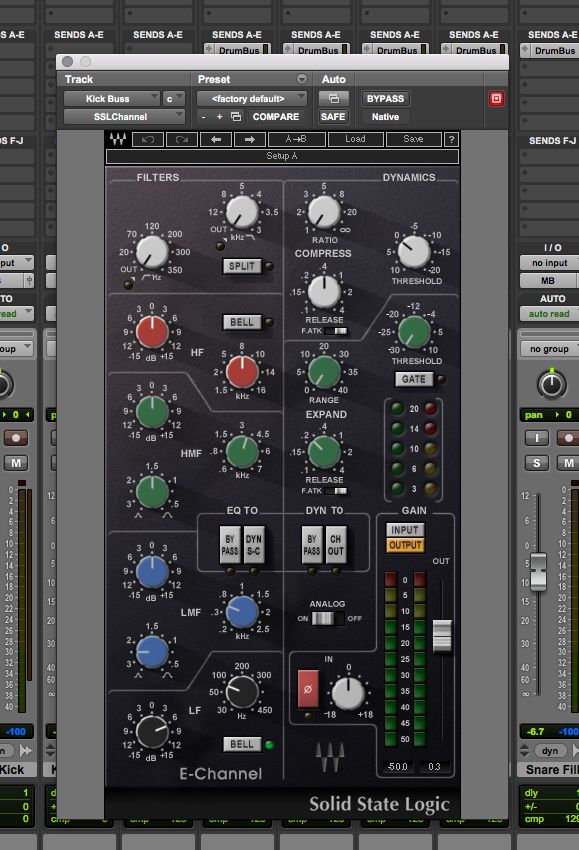Click the undo arrow in Waves toolbar
This screenshot has width=579, height=850.
[x=148, y=139]
